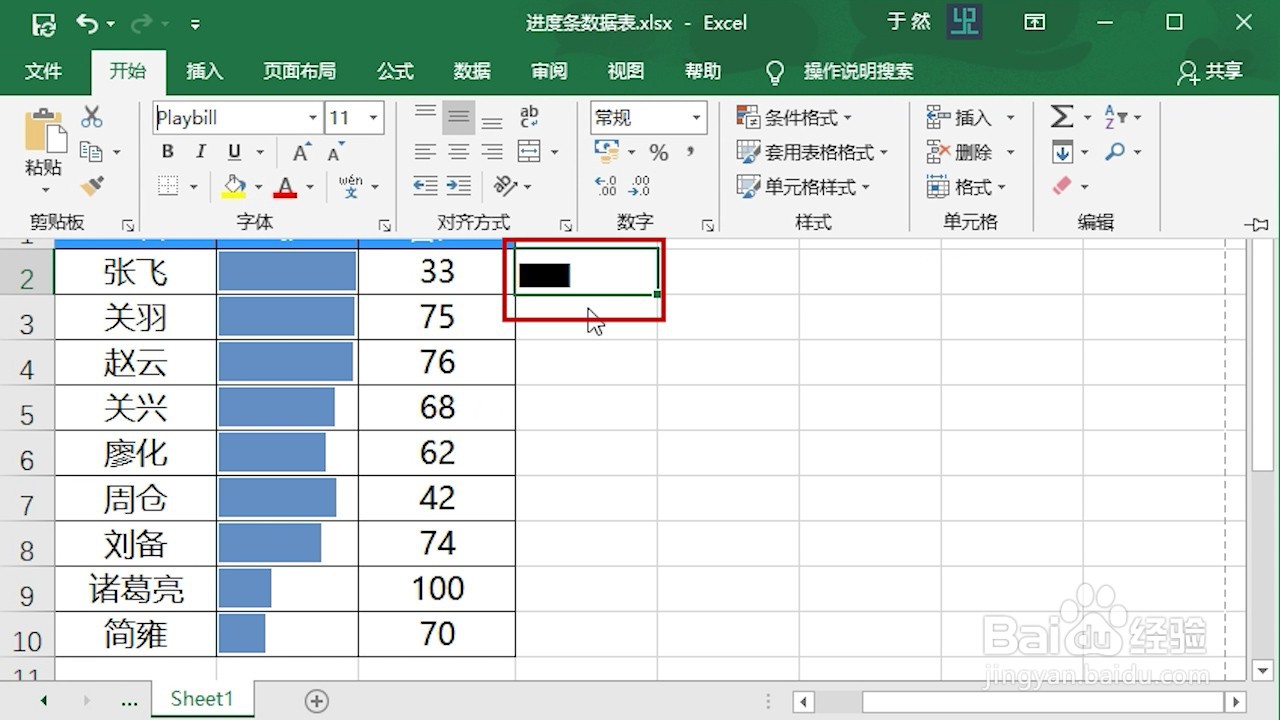Open the 字体颜色 red color swatch
1280x720 pixels.
coord(284,186)
